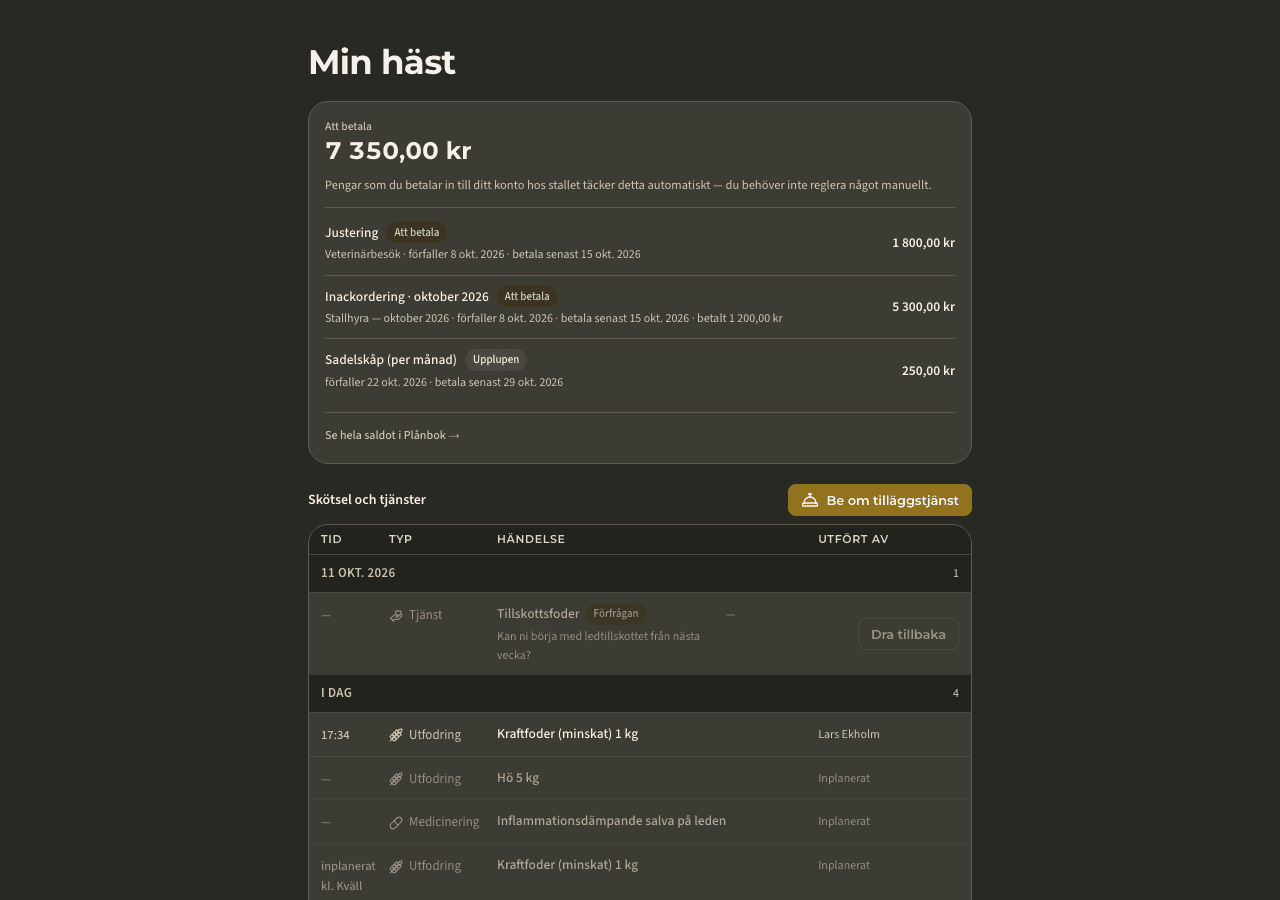Image resolution: width=1280 pixels, height=900 pixels.
Task: Click the Tillskottsfoder request note about ledtillskottet
Action: pyautogui.click(x=598, y=646)
